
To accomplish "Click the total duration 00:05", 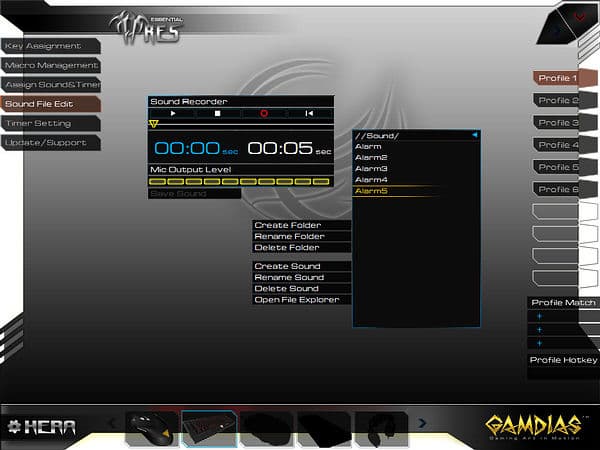I will tap(280, 148).
